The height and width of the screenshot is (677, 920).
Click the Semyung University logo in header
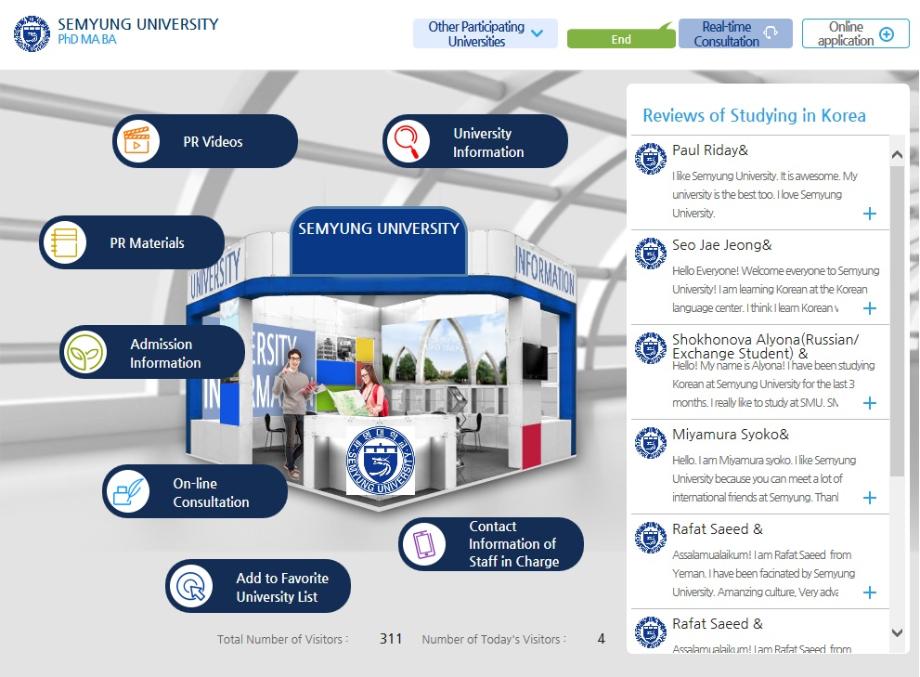[x=30, y=32]
